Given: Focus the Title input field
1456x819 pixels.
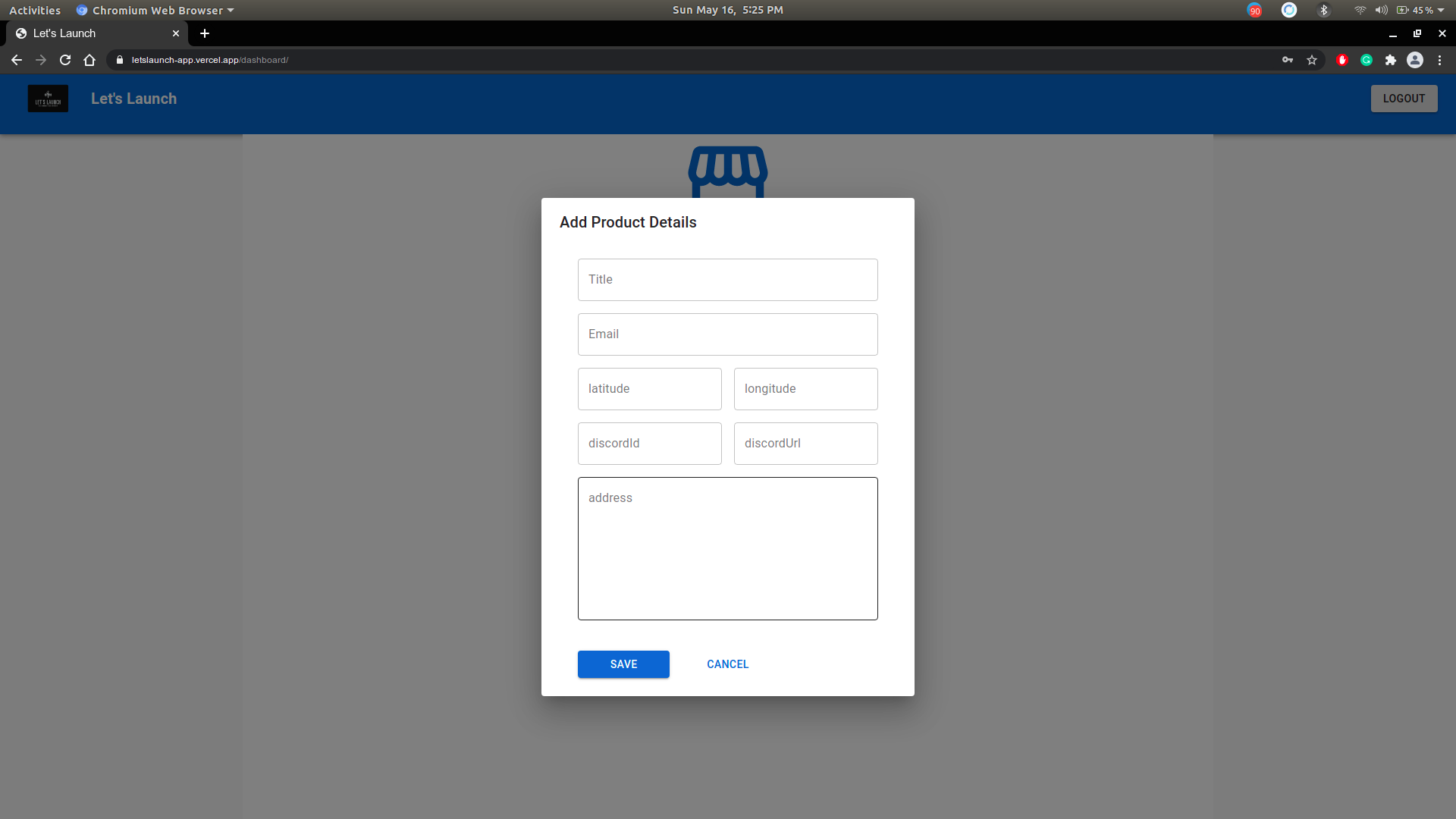Looking at the screenshot, I should pos(728,280).
